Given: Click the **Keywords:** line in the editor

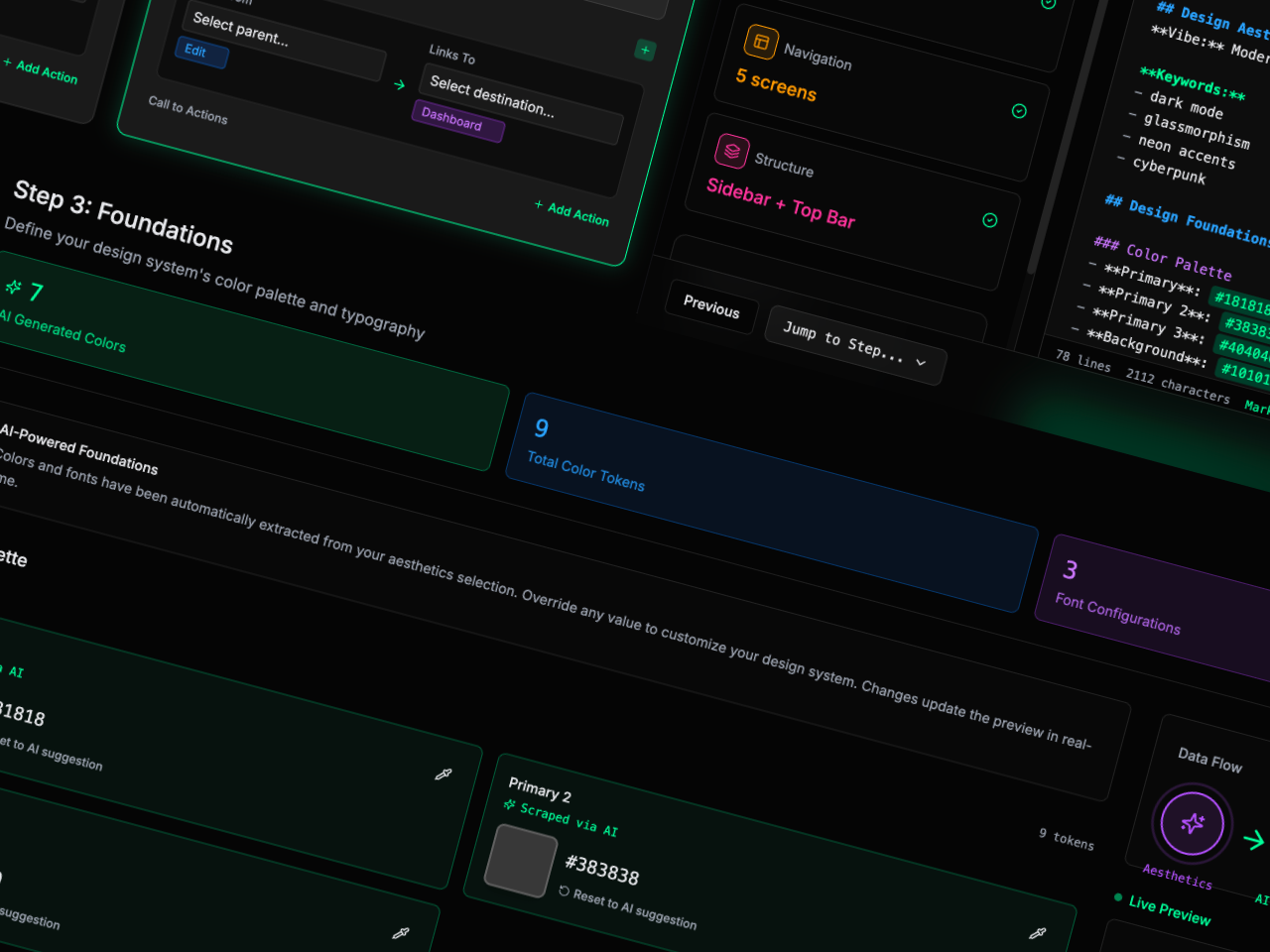Looking at the screenshot, I should pos(1193,85).
